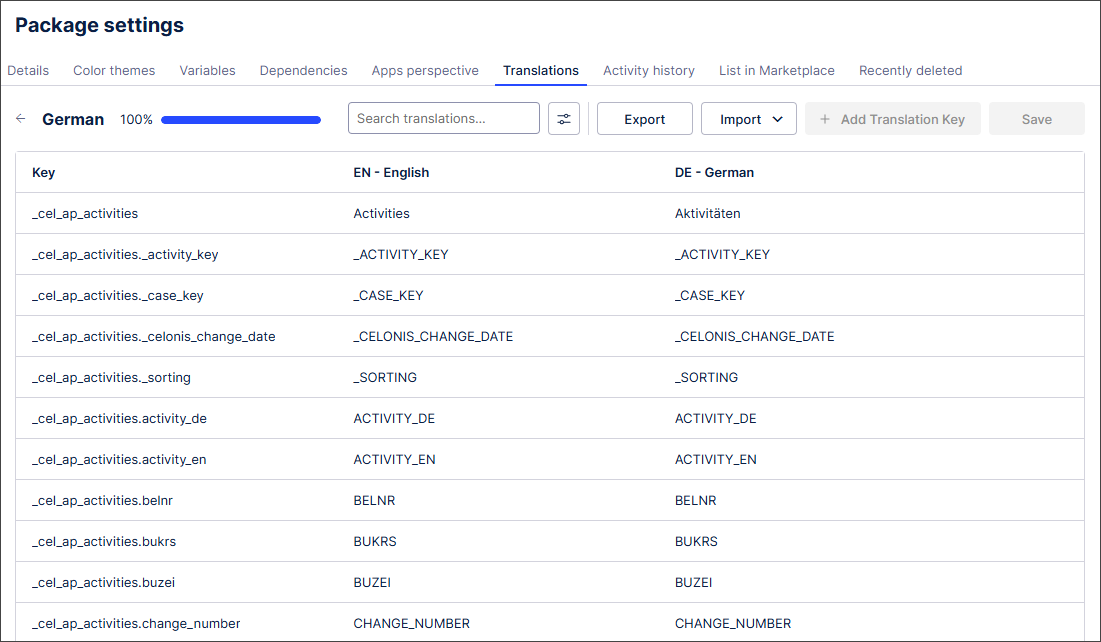The height and width of the screenshot is (642, 1101).
Task: Open the Activity history tab
Action: 648,70
